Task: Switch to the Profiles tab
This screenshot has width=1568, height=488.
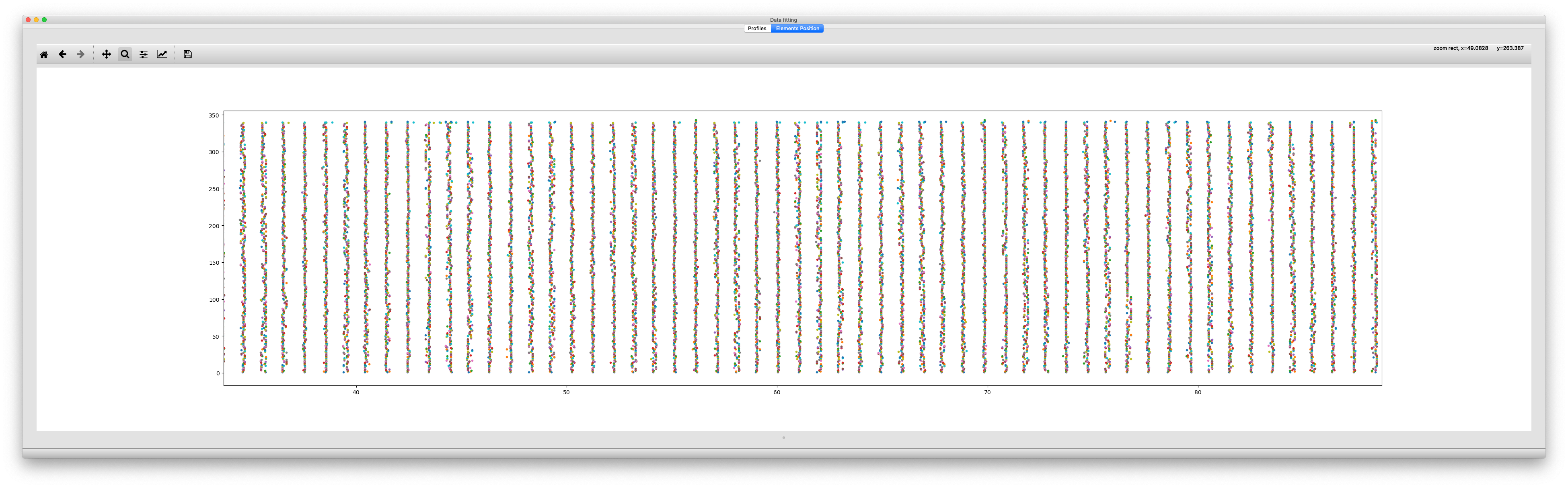Action: (756, 28)
